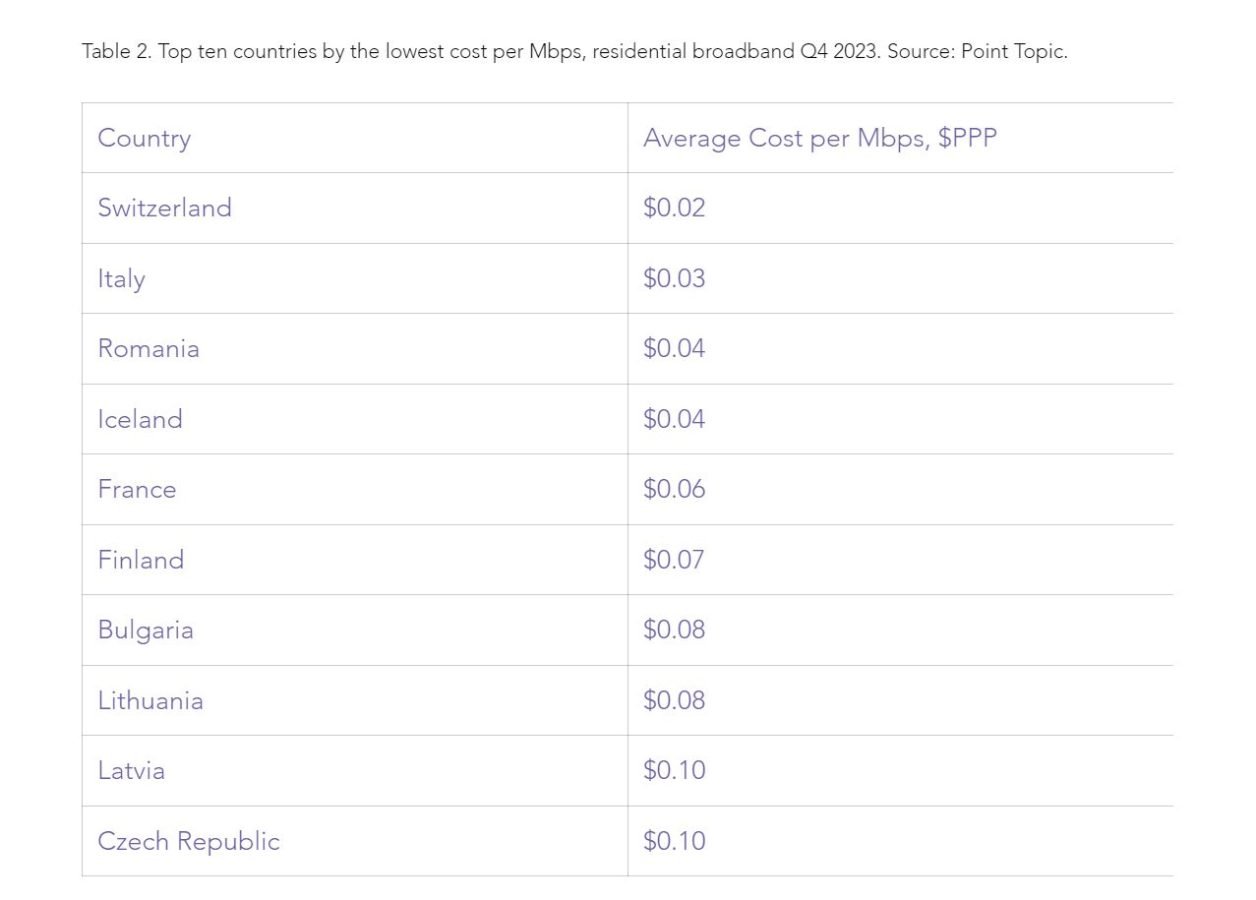Click Switzerland's $0.02 cost value
Screen dimensions: 1256x900
coord(674,208)
